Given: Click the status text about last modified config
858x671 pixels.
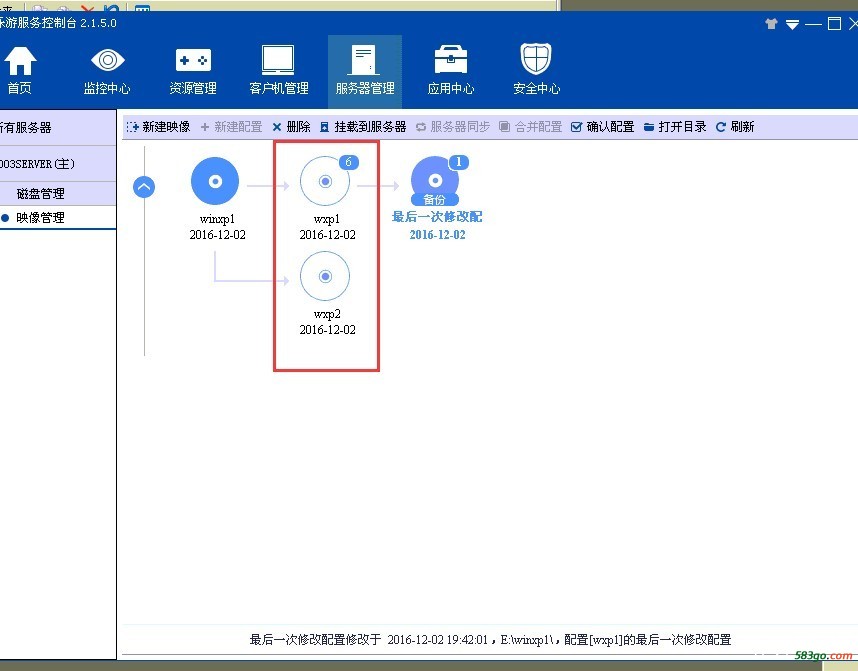Looking at the screenshot, I should pyautogui.click(x=490, y=639).
